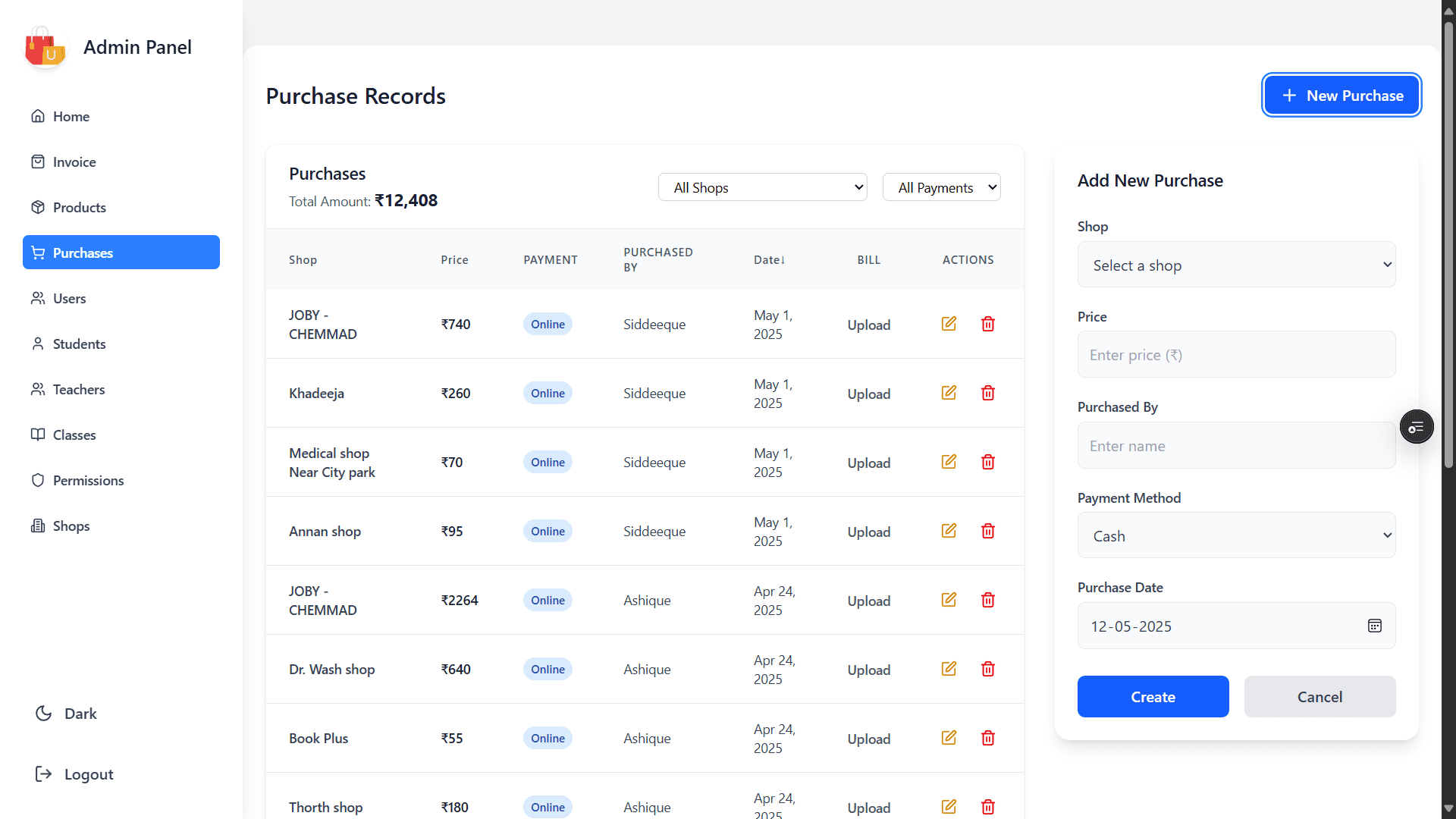Viewport: 1456px width, 819px height.
Task: Upload bill for Dr. Wash shop purchase
Action: coord(868,670)
